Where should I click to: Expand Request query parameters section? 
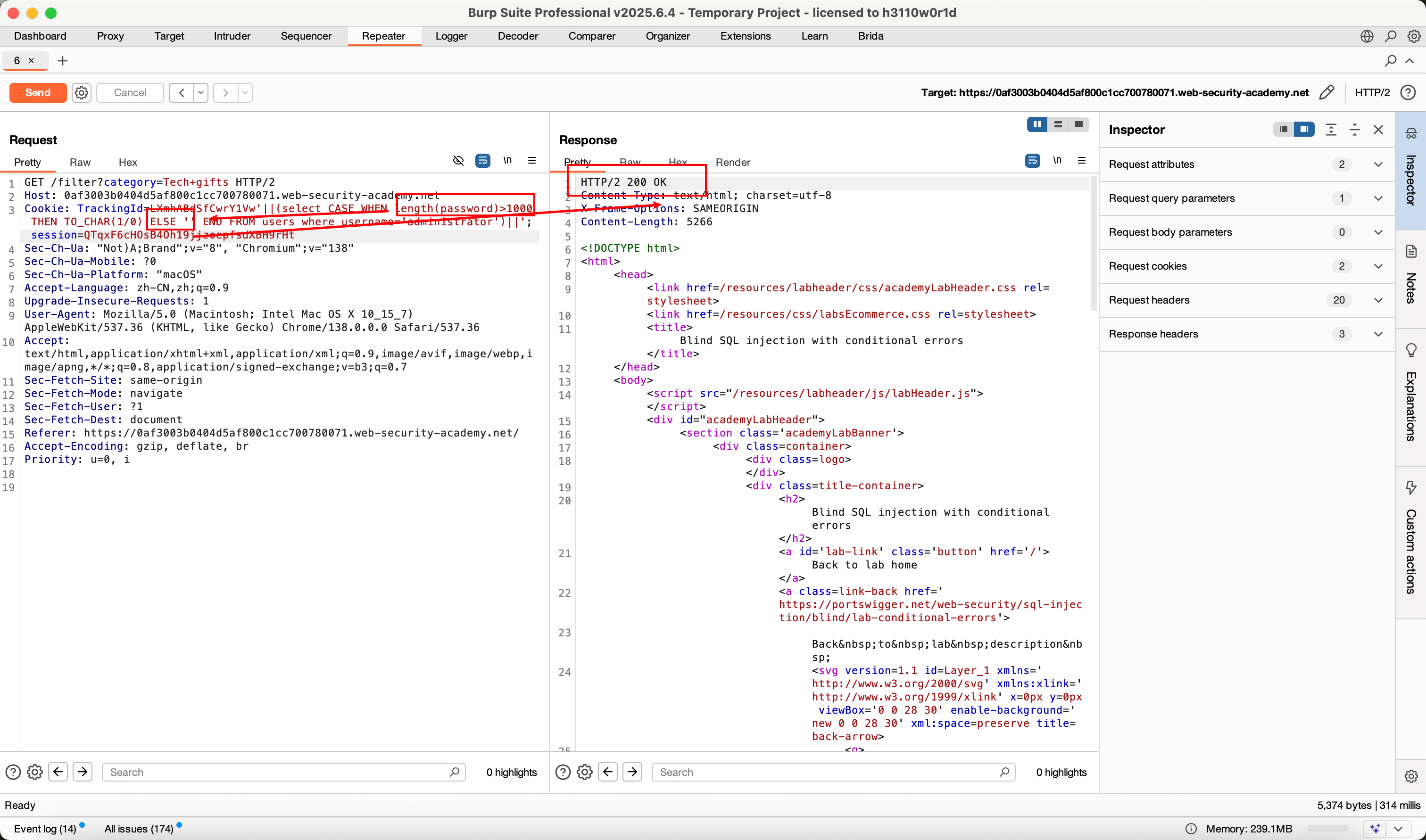click(1247, 198)
